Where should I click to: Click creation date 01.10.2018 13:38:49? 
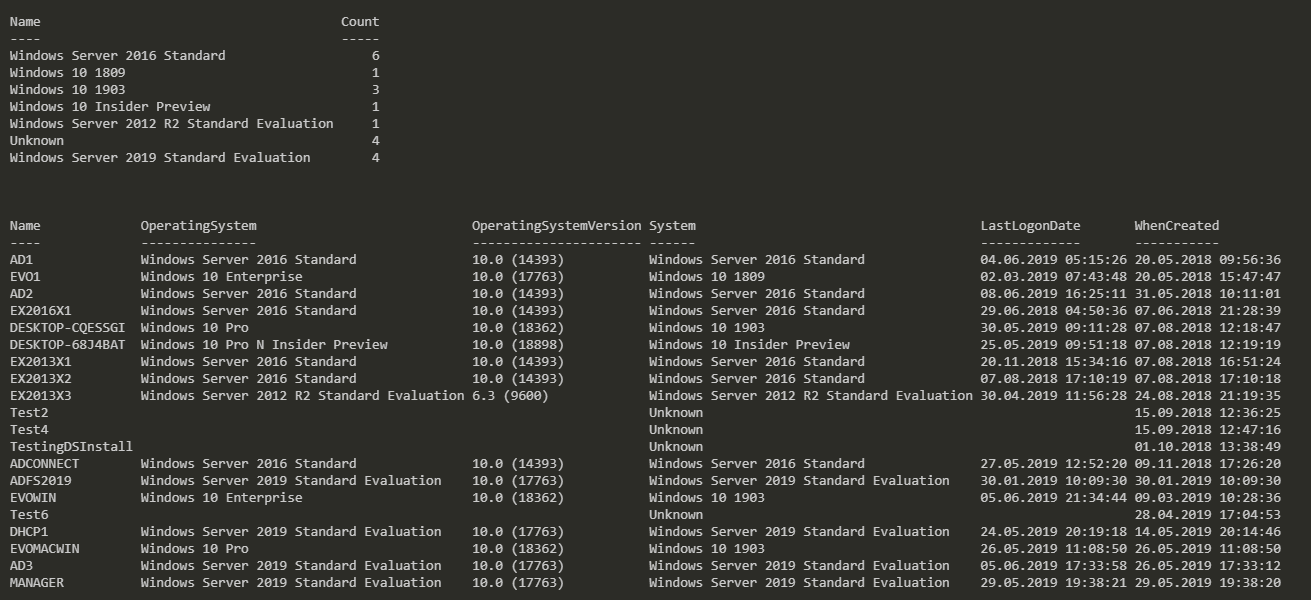pos(1207,447)
